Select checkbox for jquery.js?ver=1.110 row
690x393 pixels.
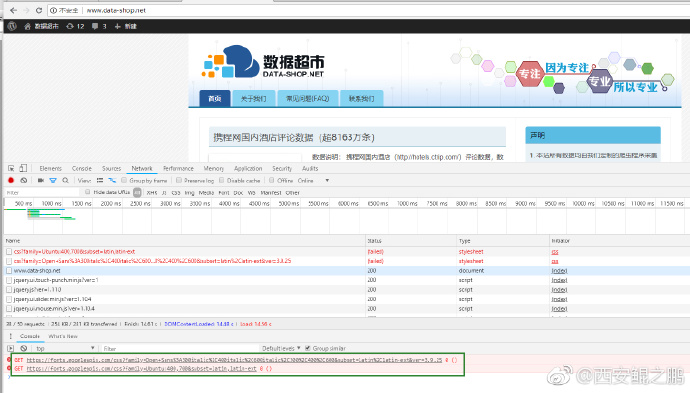(9, 290)
